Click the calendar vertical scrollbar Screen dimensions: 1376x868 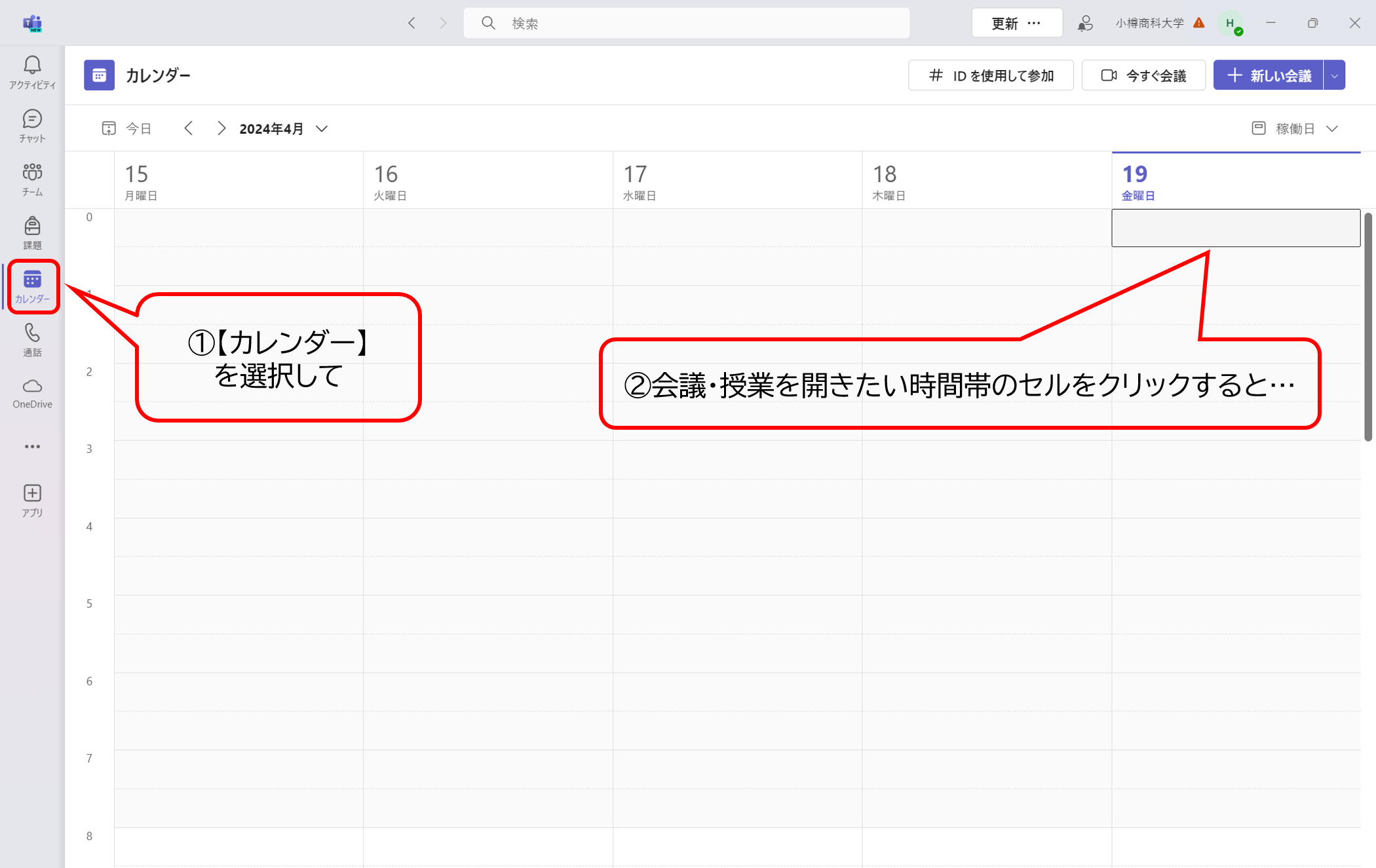(1367, 328)
